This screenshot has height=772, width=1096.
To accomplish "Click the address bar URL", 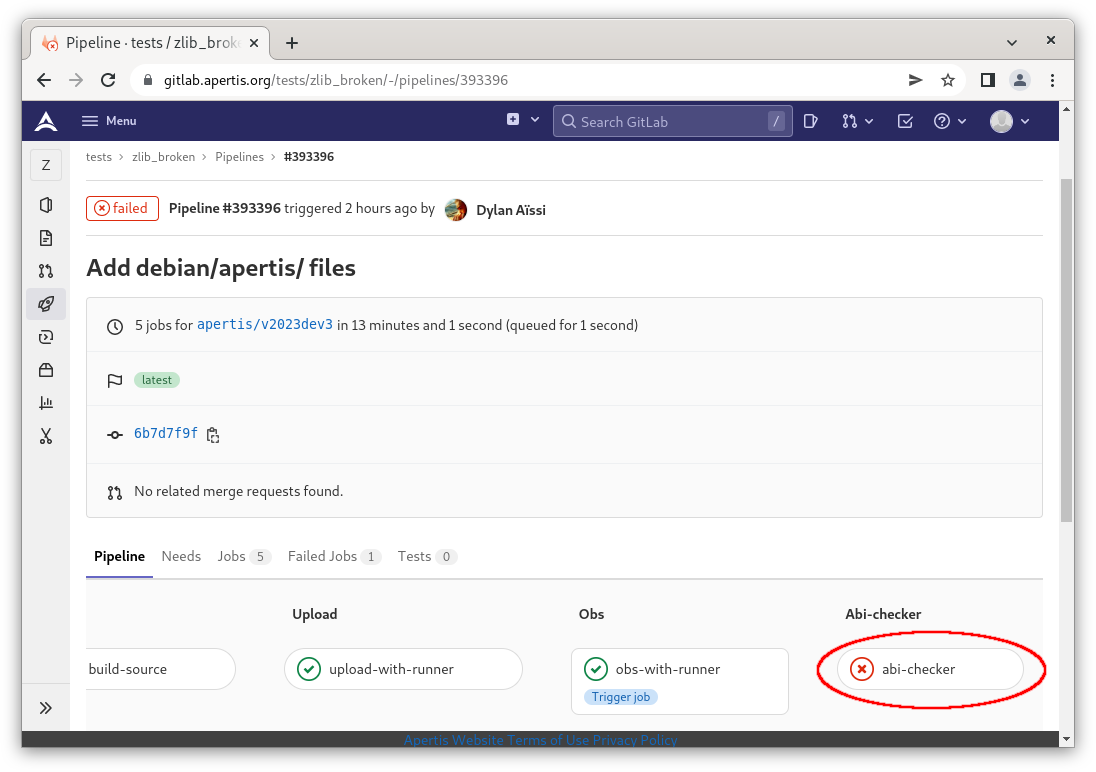I will point(336,80).
